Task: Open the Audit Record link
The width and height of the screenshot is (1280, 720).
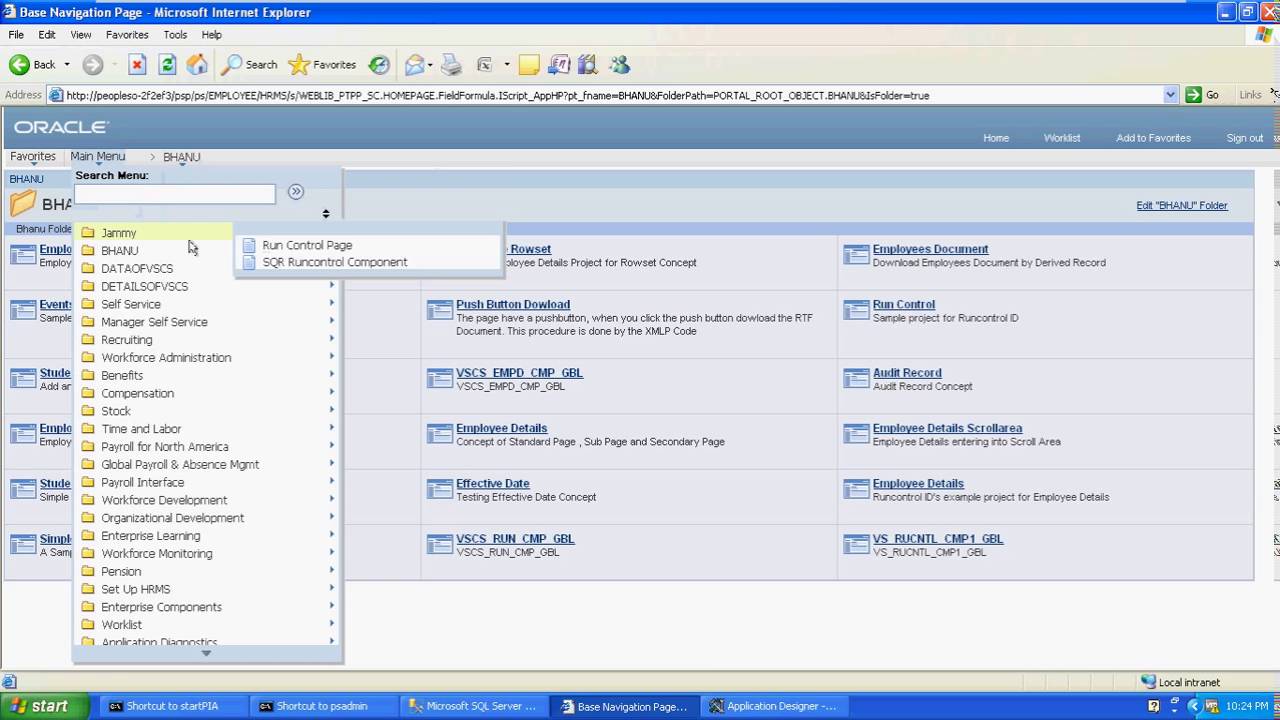Action: (907, 373)
